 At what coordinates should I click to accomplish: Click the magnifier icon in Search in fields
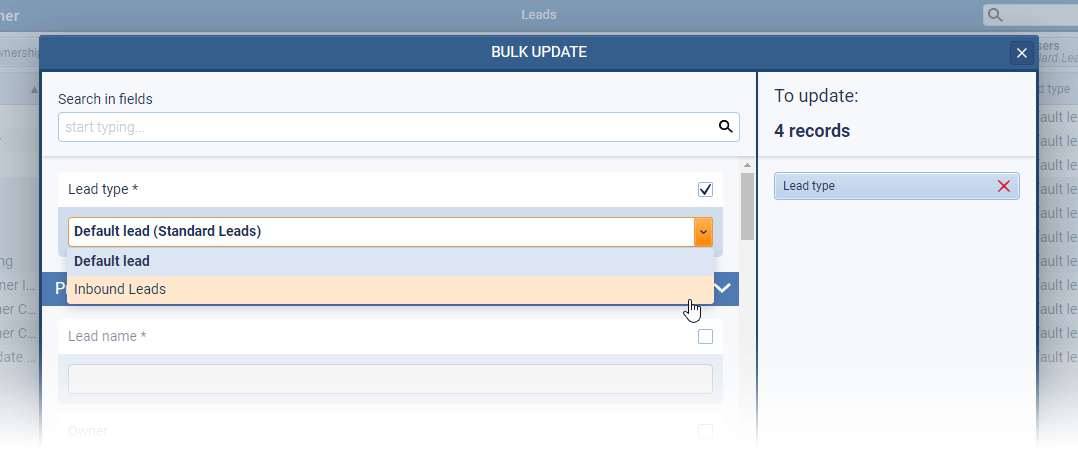pyautogui.click(x=725, y=127)
